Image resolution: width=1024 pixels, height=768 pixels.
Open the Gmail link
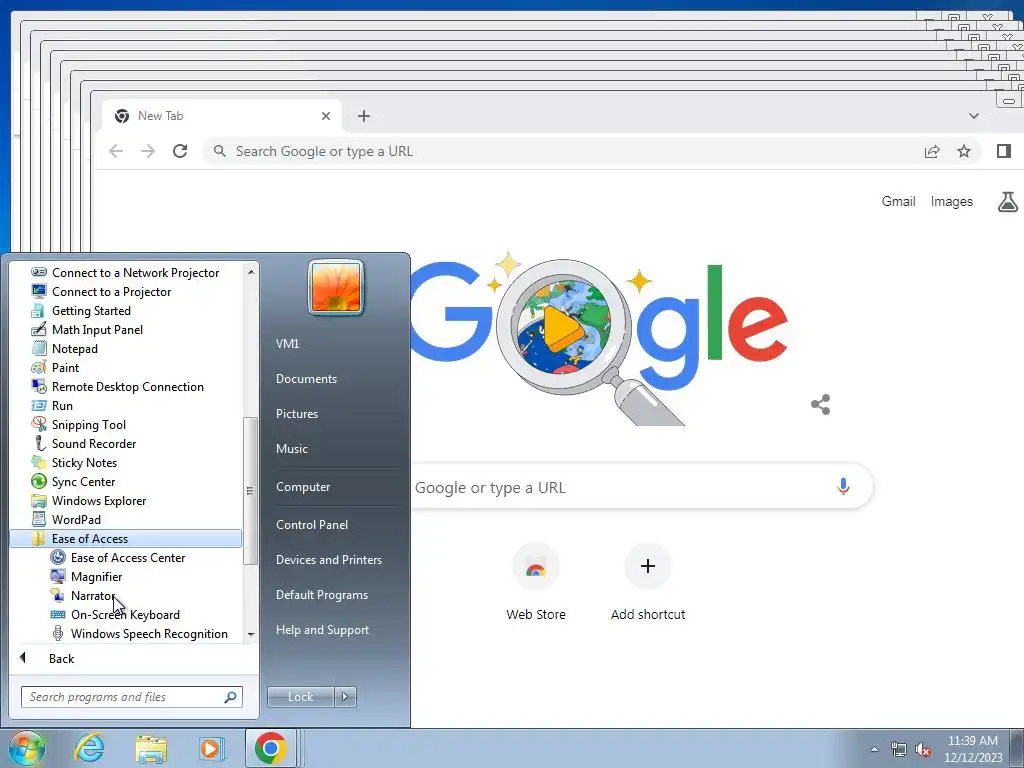[899, 201]
